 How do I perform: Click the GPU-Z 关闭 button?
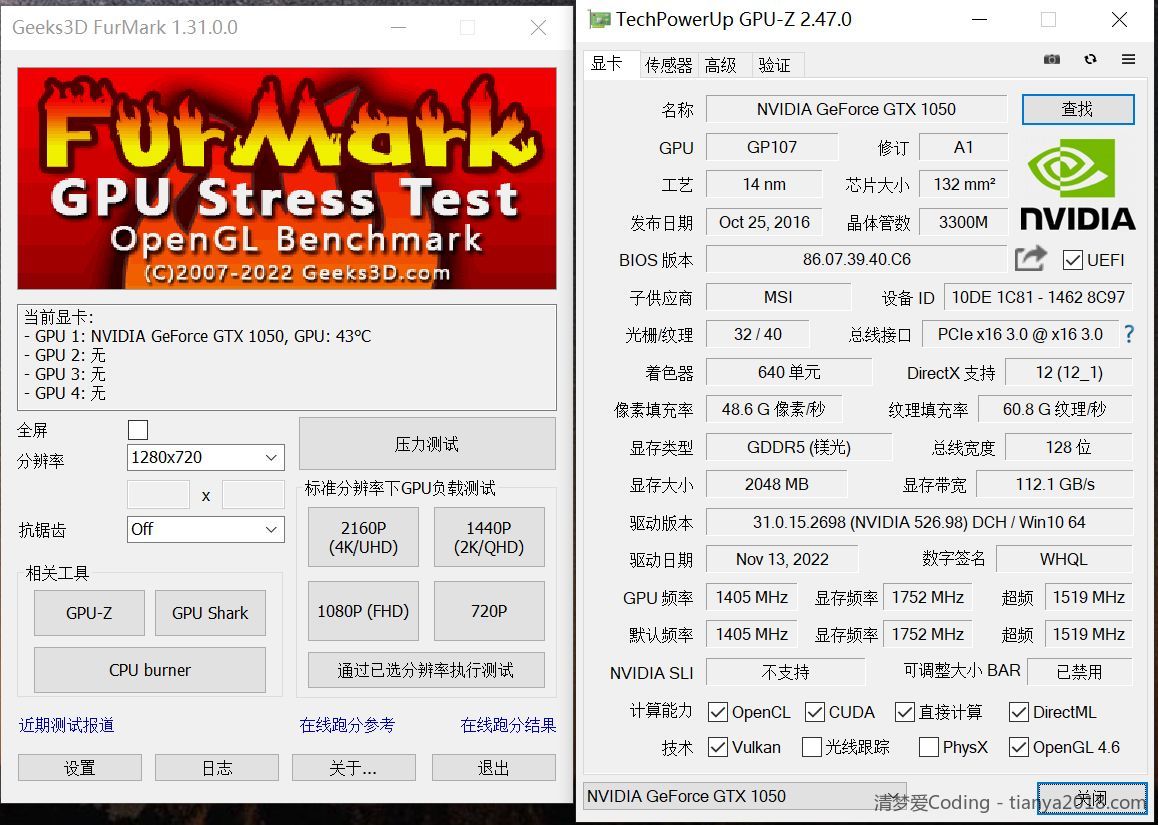click(x=1091, y=797)
